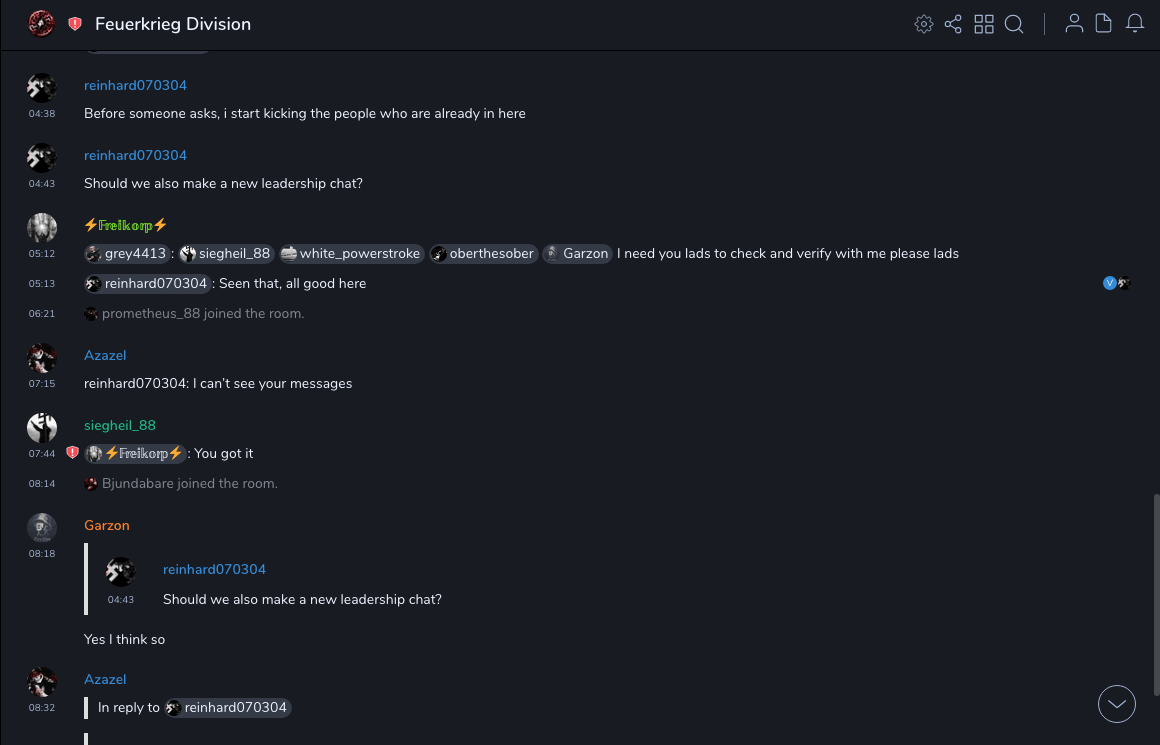Open room settings via the gear icon
Viewport: 1160px width, 745px height.
(x=924, y=24)
